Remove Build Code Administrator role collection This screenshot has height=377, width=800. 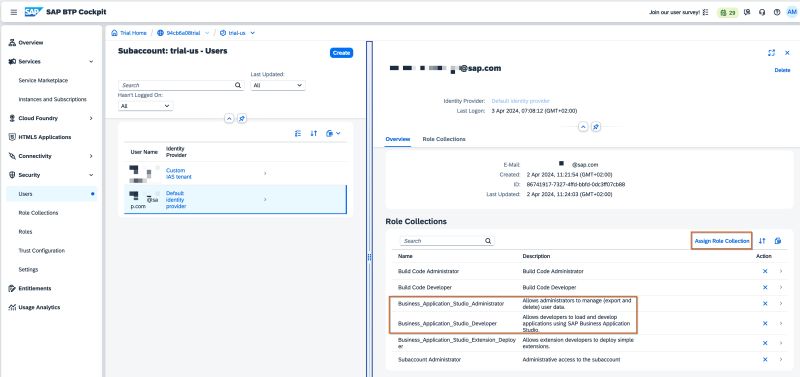coord(765,271)
